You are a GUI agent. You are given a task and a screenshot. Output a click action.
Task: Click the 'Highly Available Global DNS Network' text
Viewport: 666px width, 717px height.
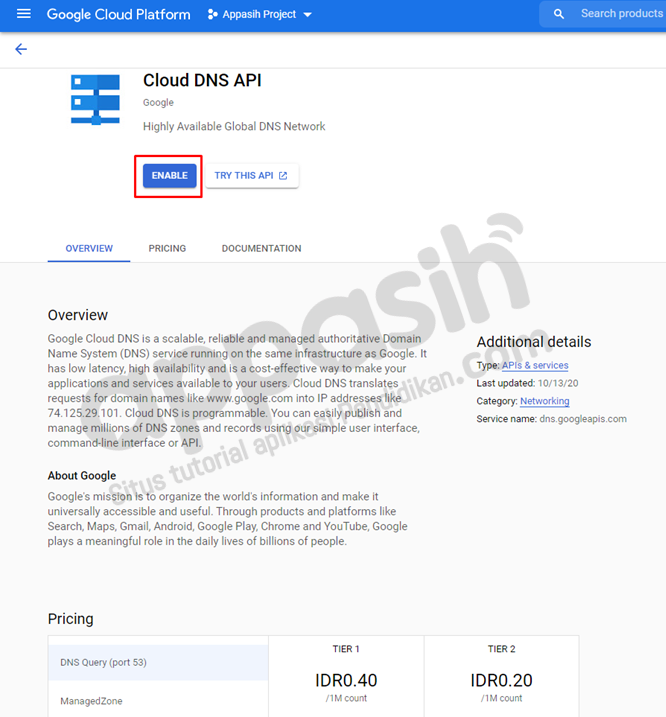tap(234, 126)
